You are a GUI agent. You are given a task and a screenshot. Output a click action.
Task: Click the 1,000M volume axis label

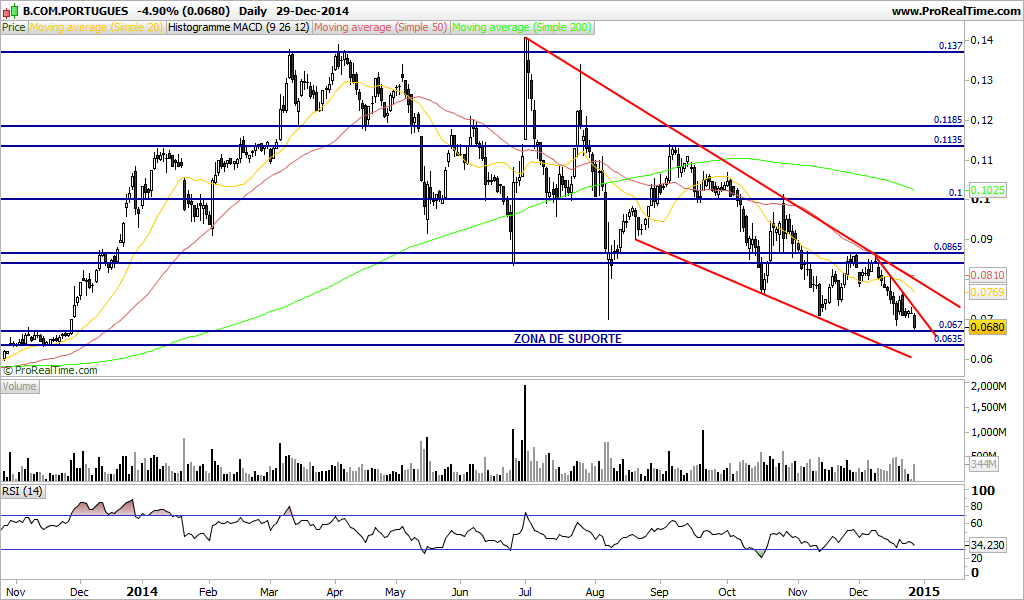(x=988, y=432)
